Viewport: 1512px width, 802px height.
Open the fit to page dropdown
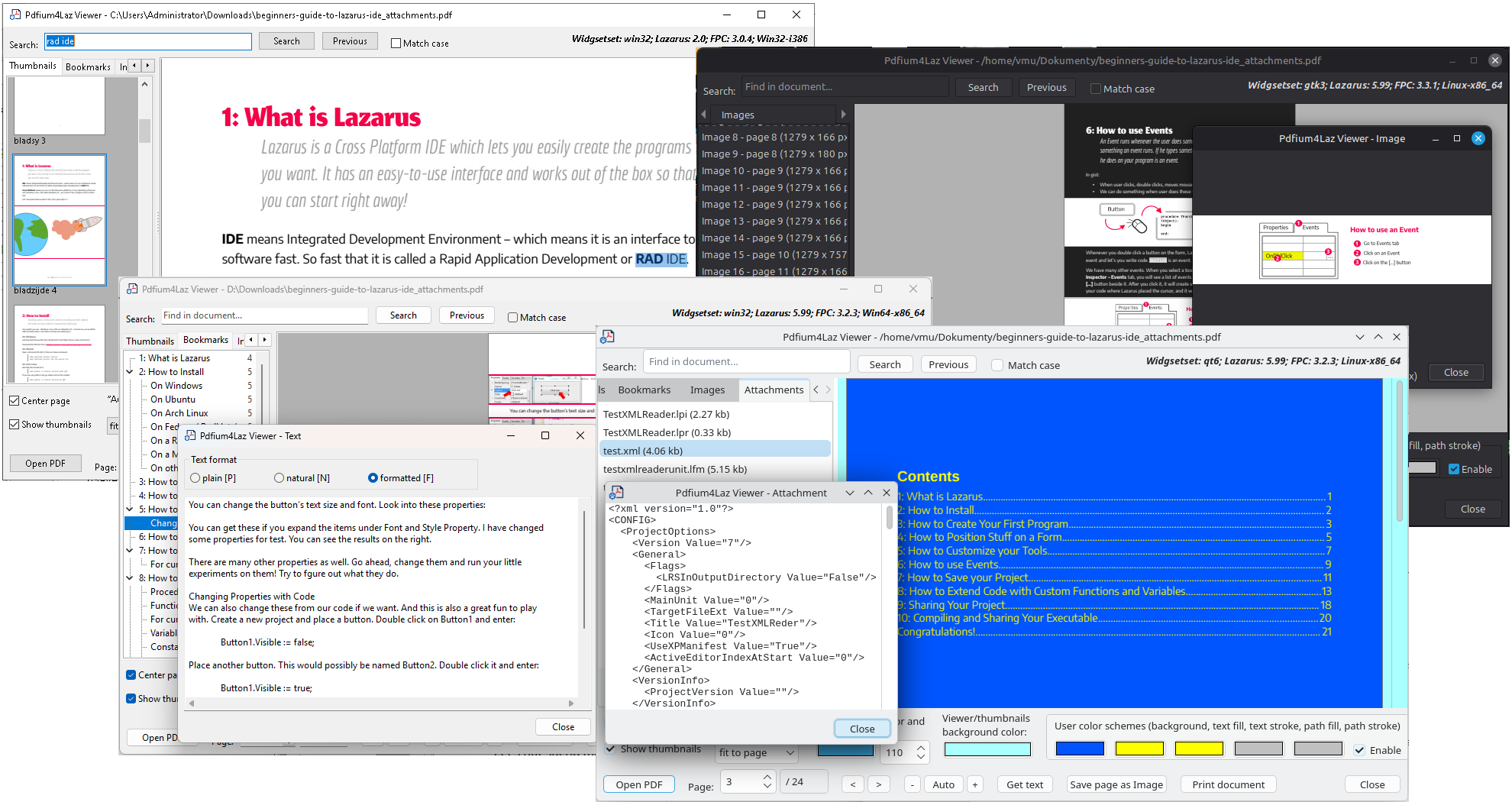[x=758, y=752]
